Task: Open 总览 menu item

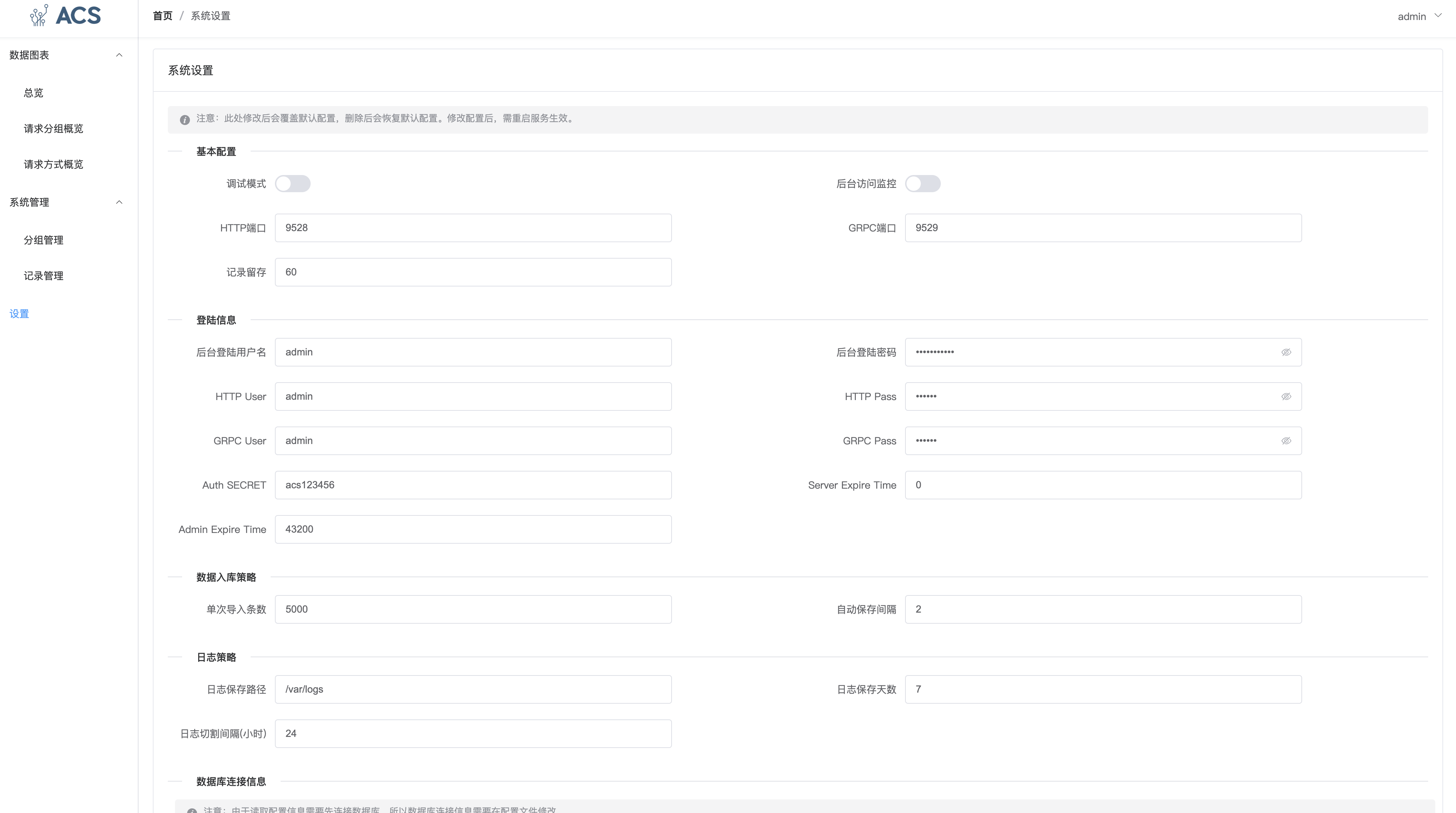Action: [33, 93]
